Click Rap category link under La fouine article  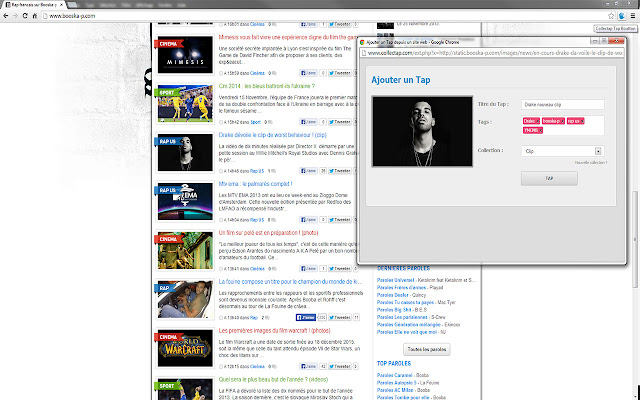pyautogui.click(x=253, y=318)
